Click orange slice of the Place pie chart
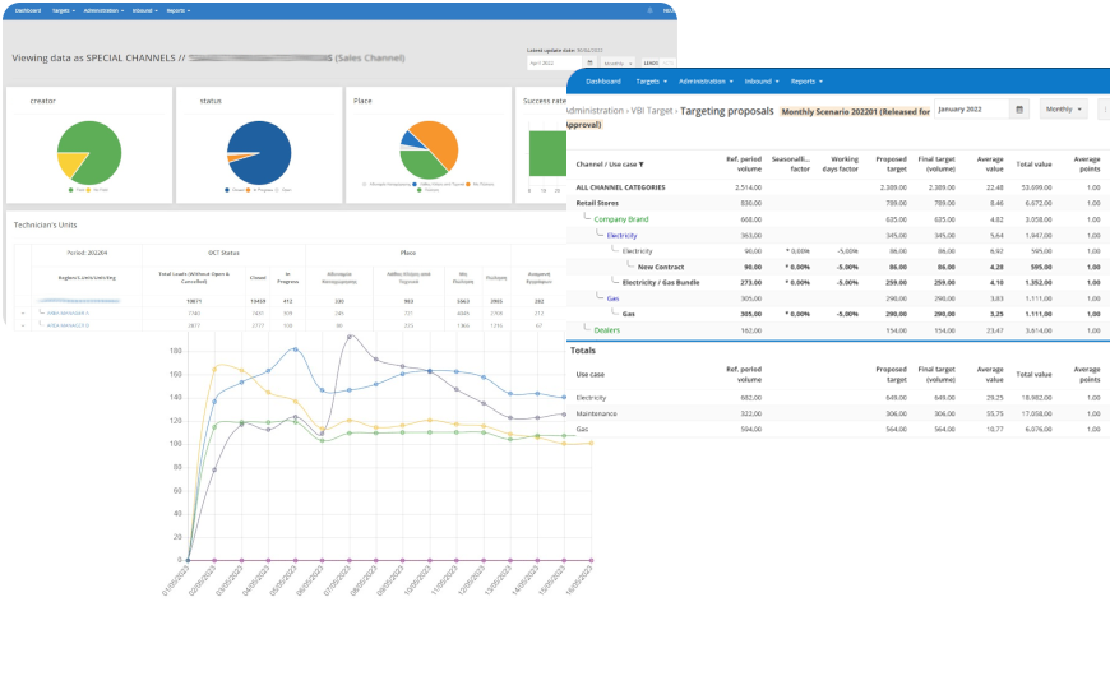The width and height of the screenshot is (1110, 676). tap(438, 138)
